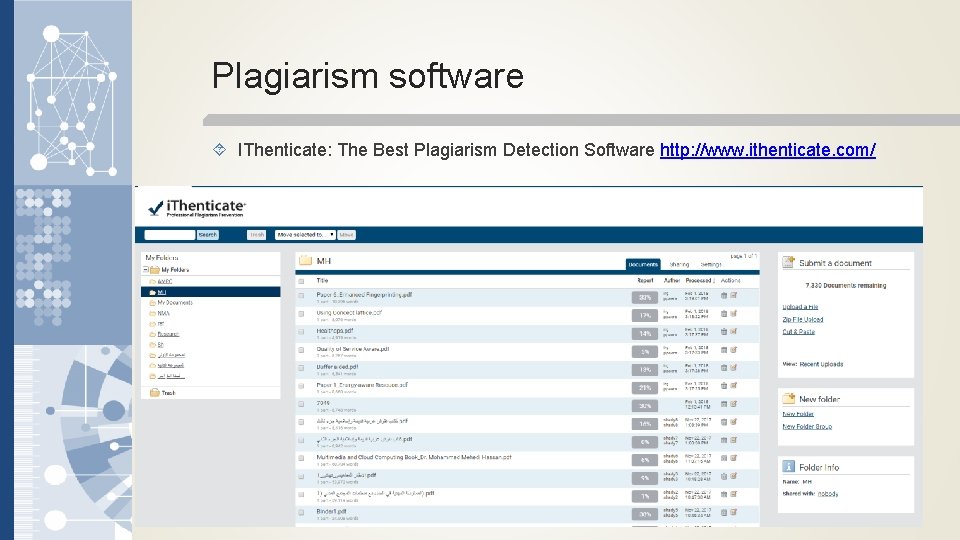The image size is (960, 540).
Task: Focus the search text field
Action: click(x=170, y=234)
